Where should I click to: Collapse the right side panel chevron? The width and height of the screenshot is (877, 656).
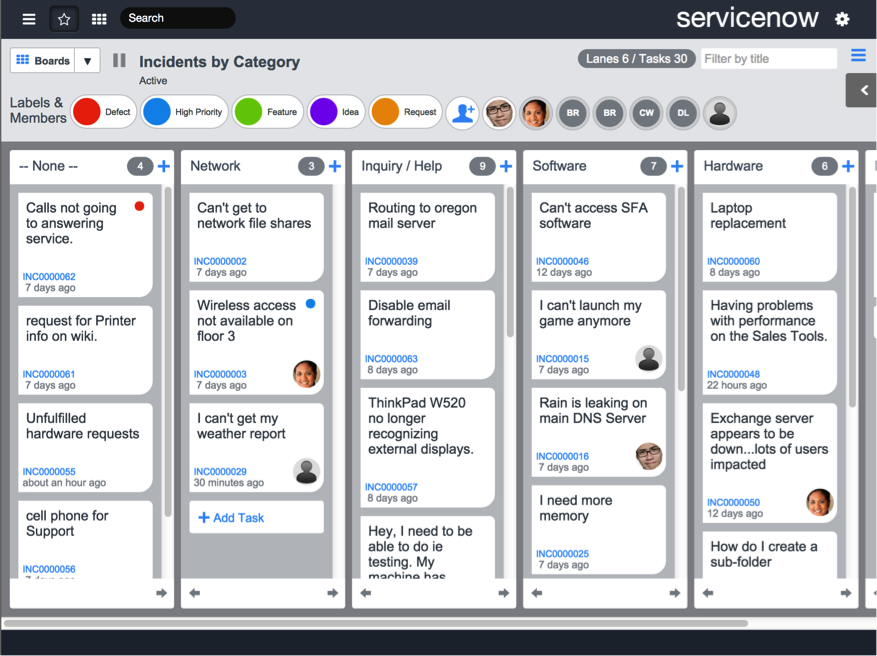pyautogui.click(x=861, y=90)
